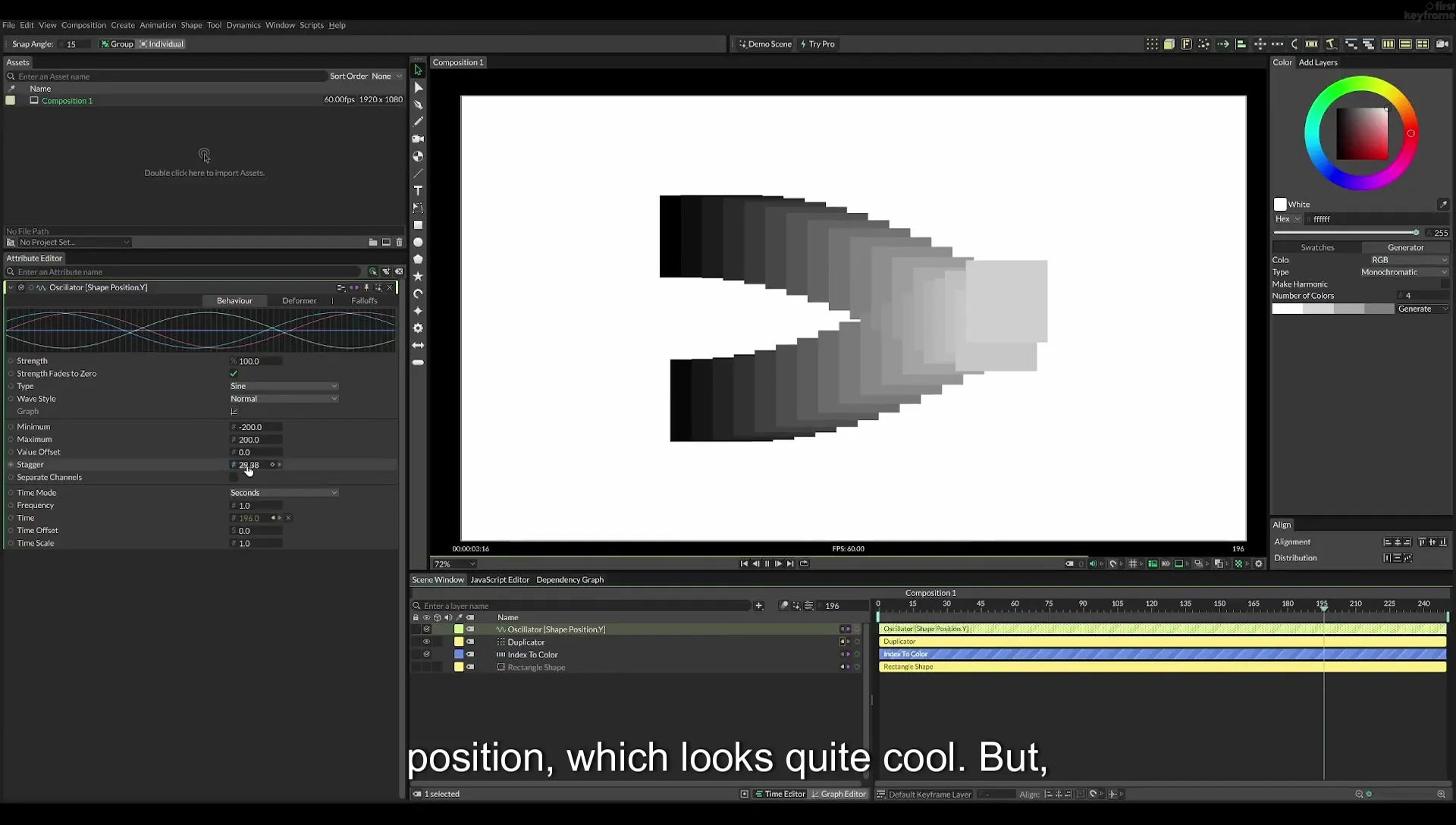Click the Try Pro button
Image resolution: width=1456 pixels, height=825 pixels.
817,44
